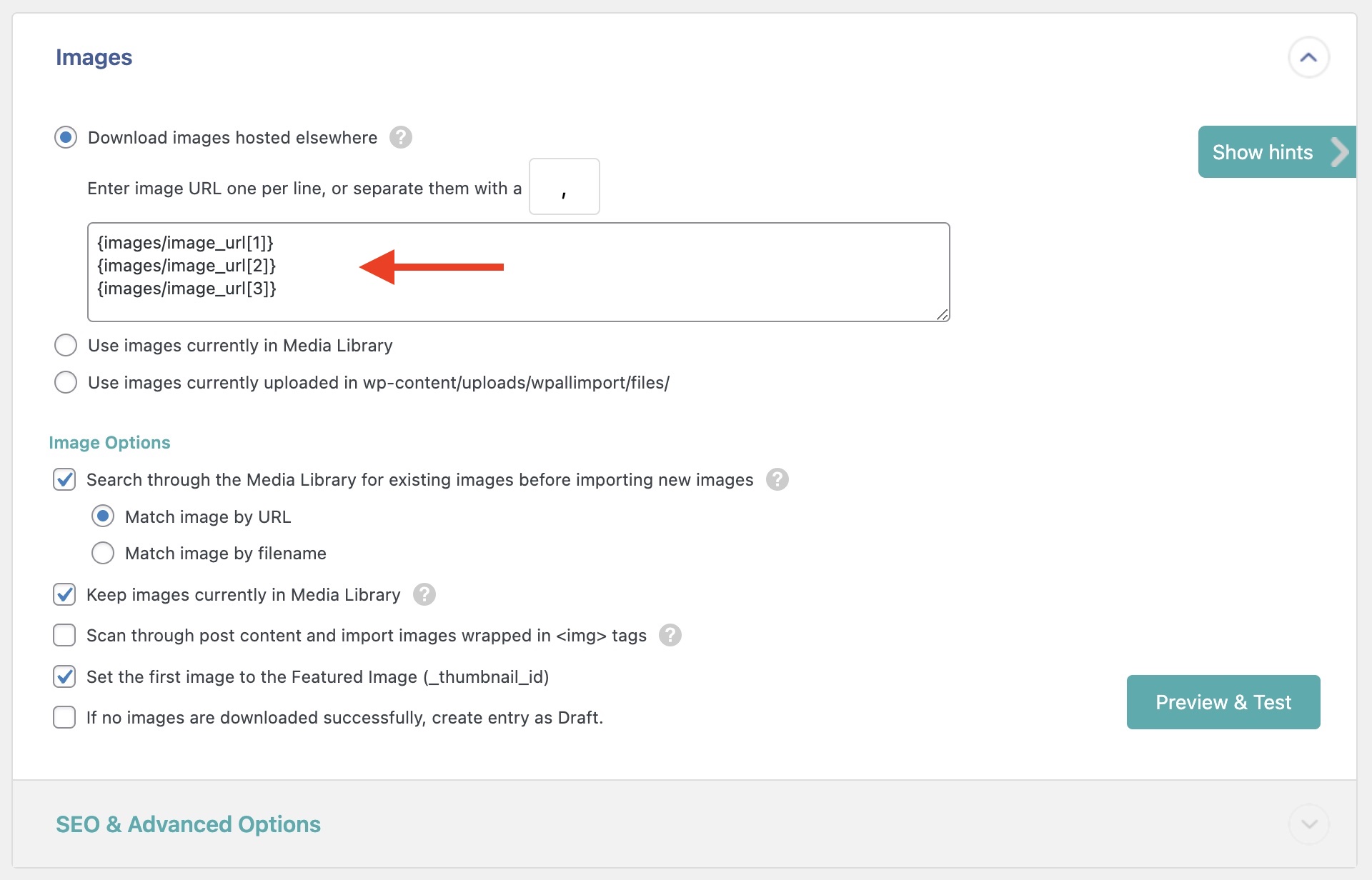
Task: Toggle Set first image as Featured Image
Action: [64, 676]
